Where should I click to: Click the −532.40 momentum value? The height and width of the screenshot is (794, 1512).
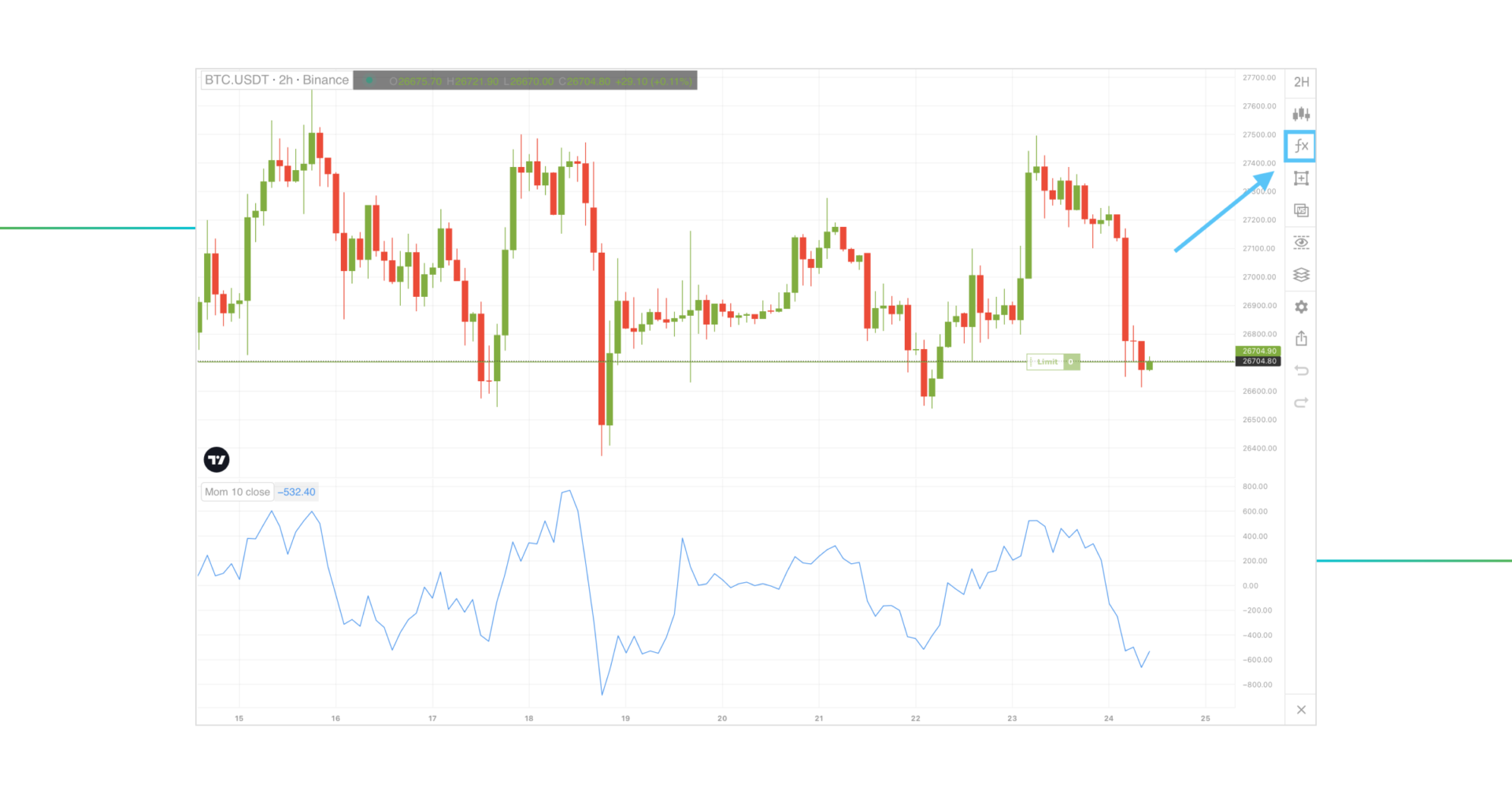(295, 492)
